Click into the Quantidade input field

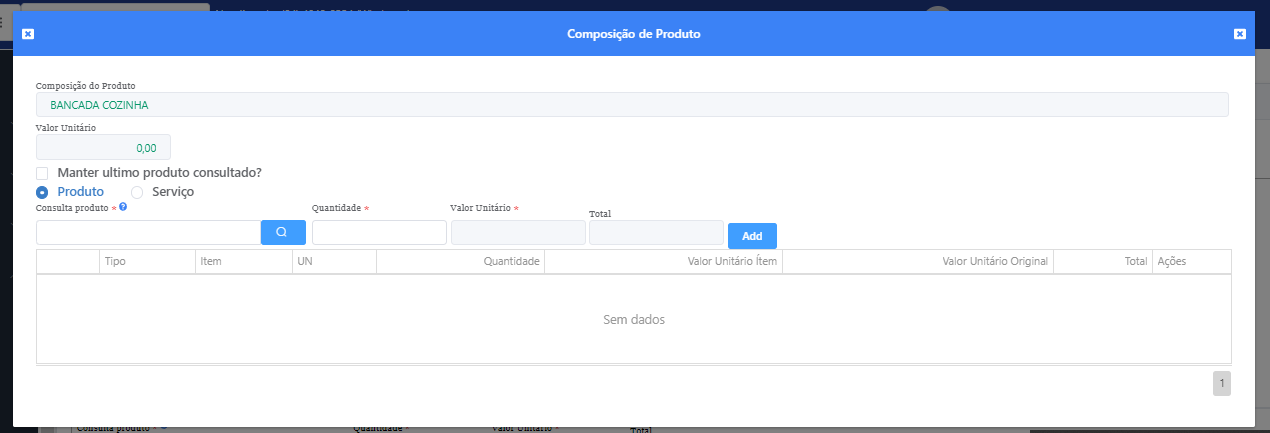[379, 232]
